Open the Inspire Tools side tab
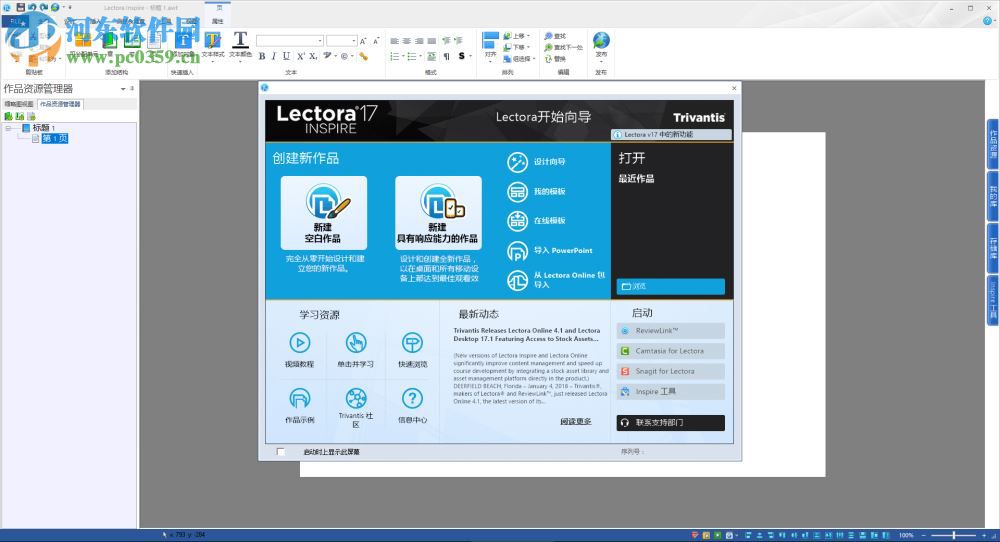Screen dimensions: 1000x542 tap(993, 300)
